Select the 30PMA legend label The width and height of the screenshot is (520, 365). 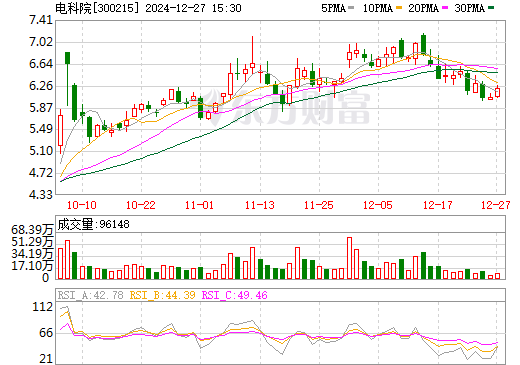(469, 8)
